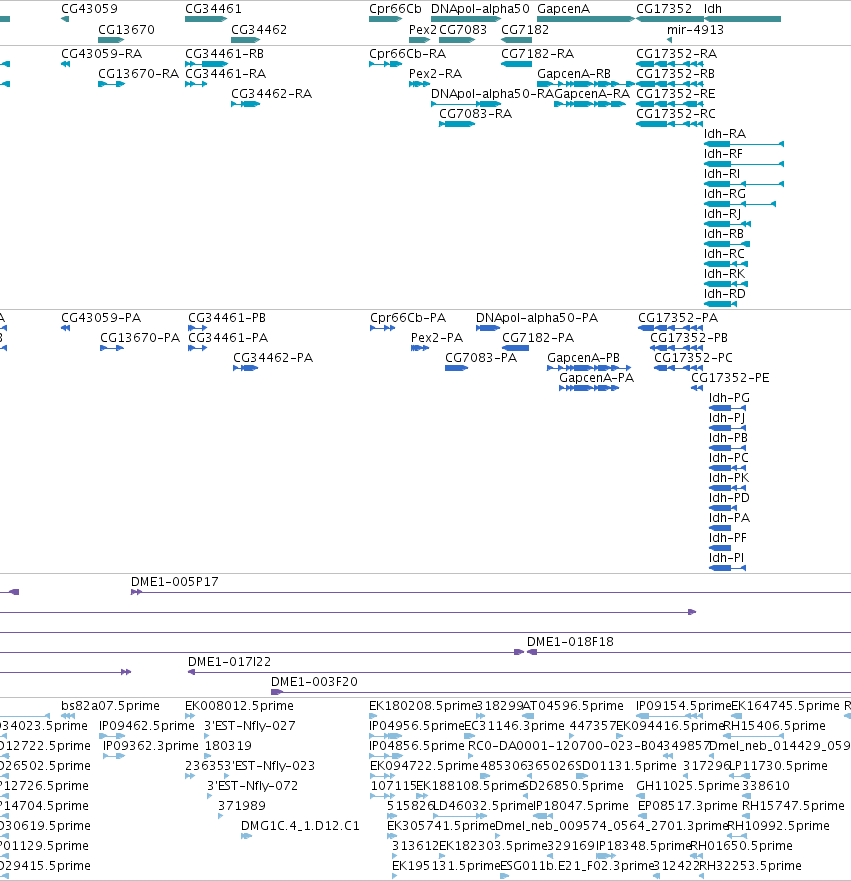Screen dimensions: 851x881
Task: Click EST IP18047.5prime
Action: pyautogui.click(x=580, y=806)
